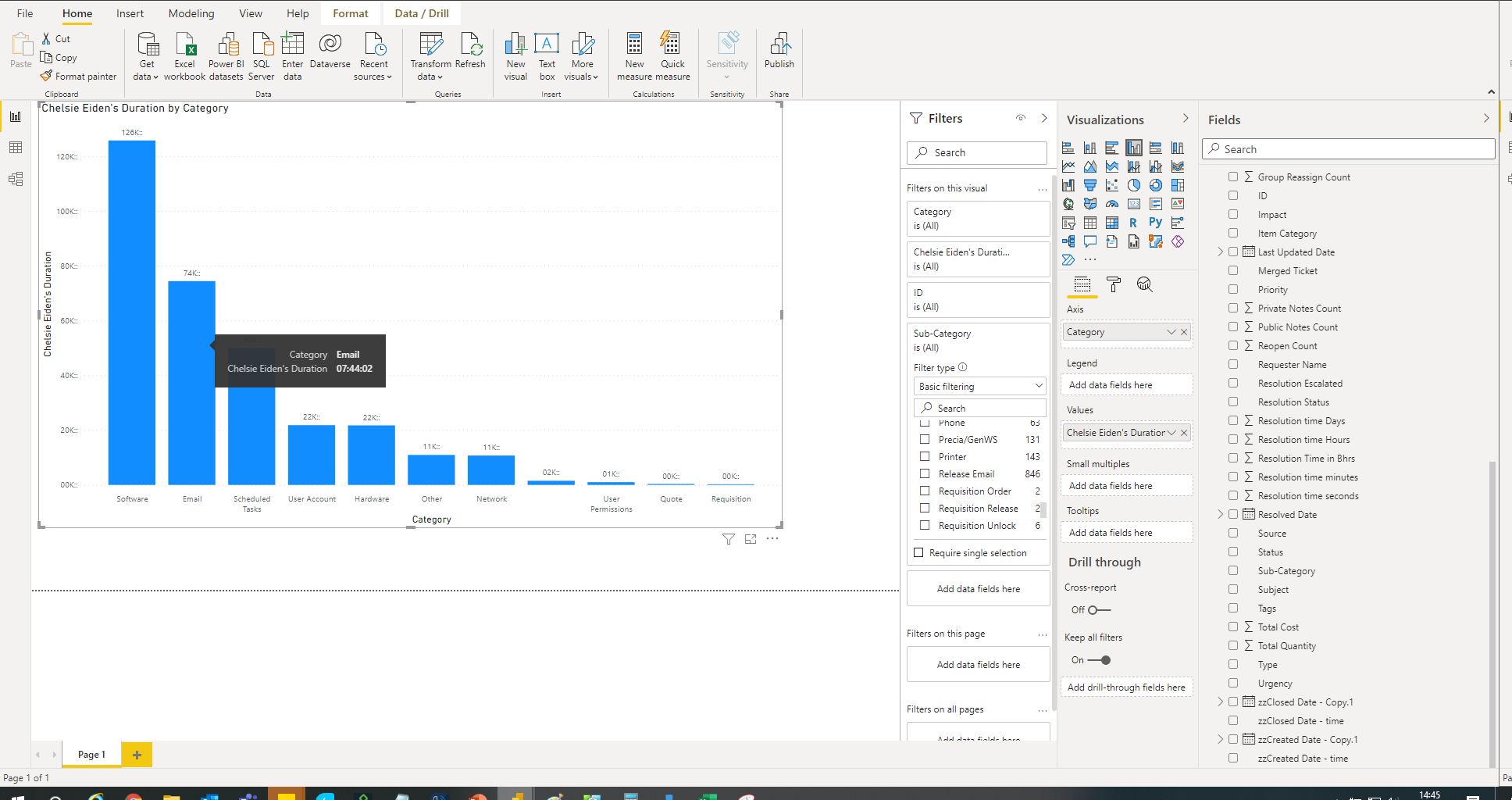Toggle Cross-report drill through switch
The height and width of the screenshot is (800, 1512).
(x=1099, y=610)
